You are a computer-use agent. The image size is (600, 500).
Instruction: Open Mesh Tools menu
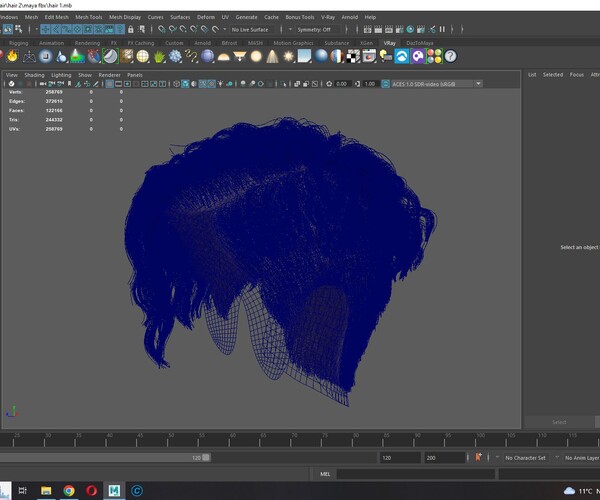coord(89,17)
